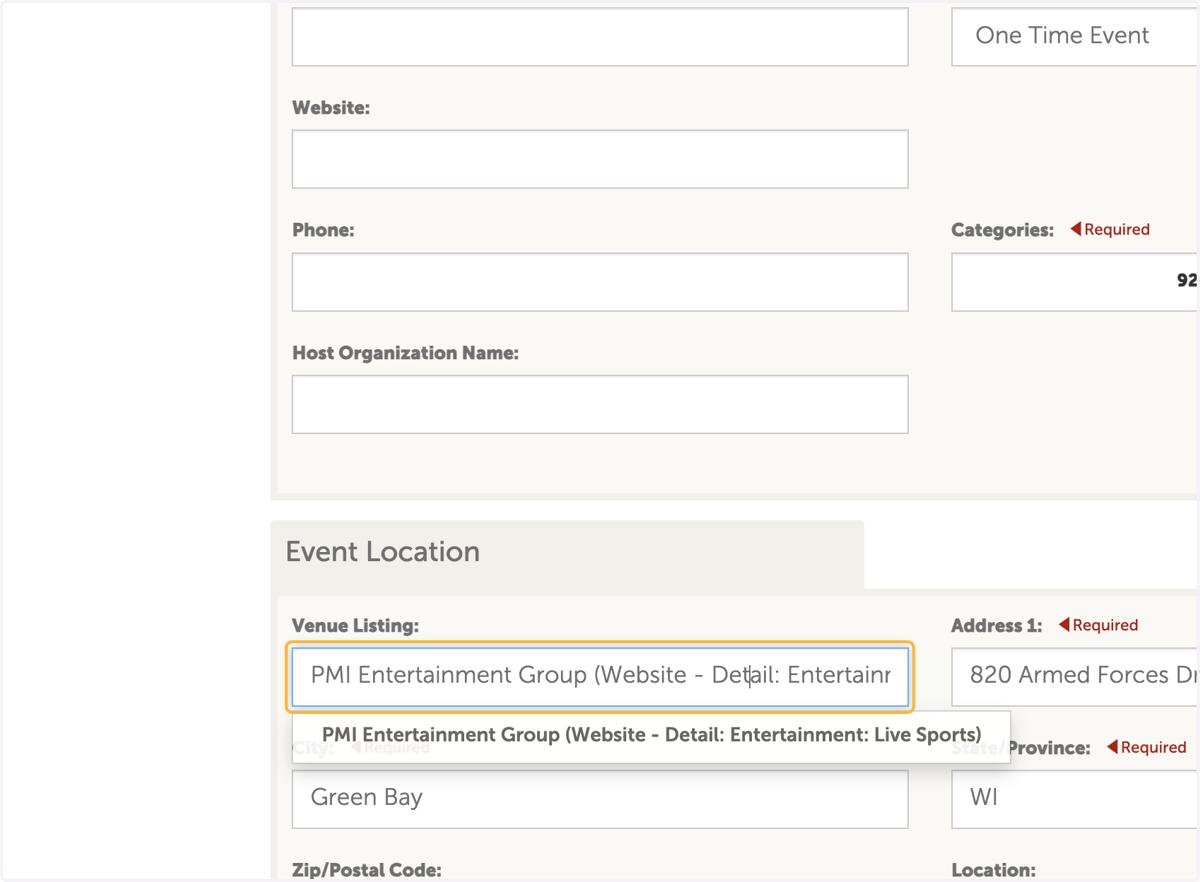Click the Venue Listing label
Viewport: 1200px width, 882px height.
pyautogui.click(x=355, y=626)
